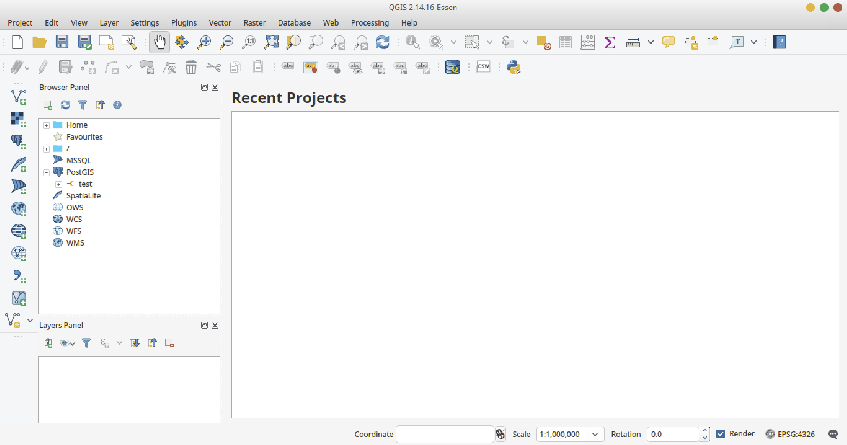
Task: Select the Zoom Out magnifier tool
Action: (x=227, y=42)
